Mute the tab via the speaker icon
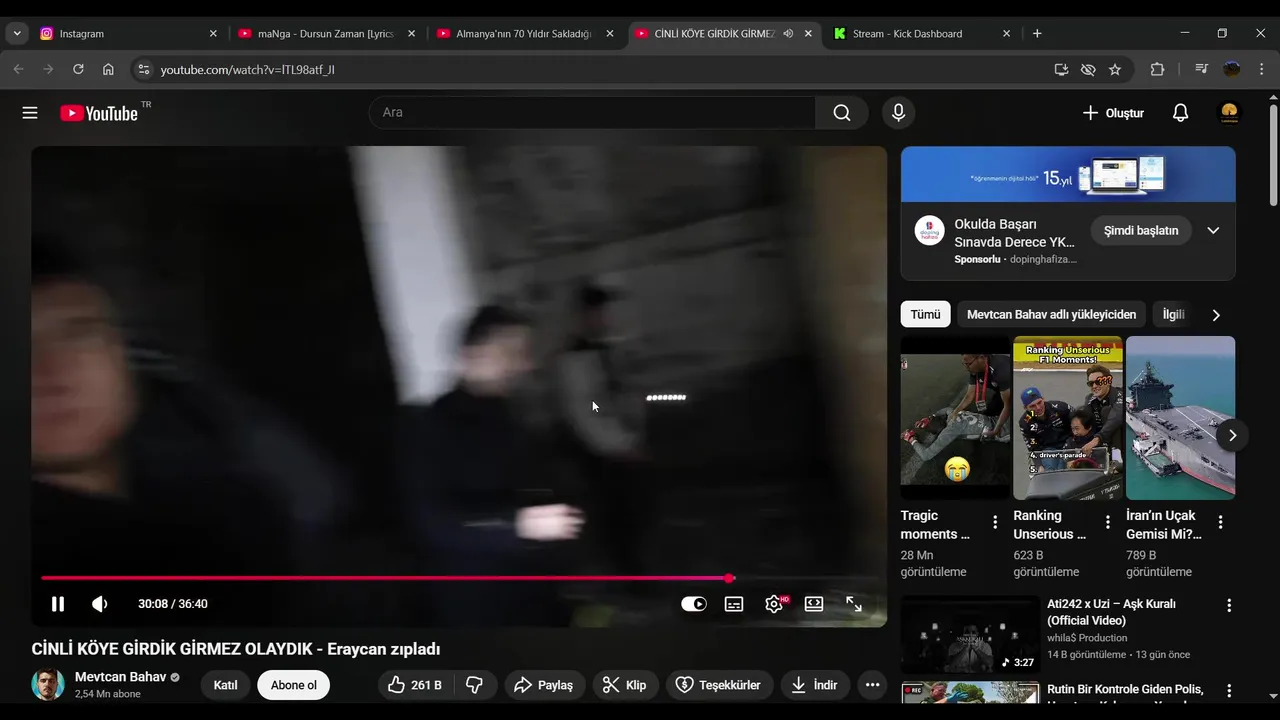The width and height of the screenshot is (1280, 720). (x=788, y=33)
